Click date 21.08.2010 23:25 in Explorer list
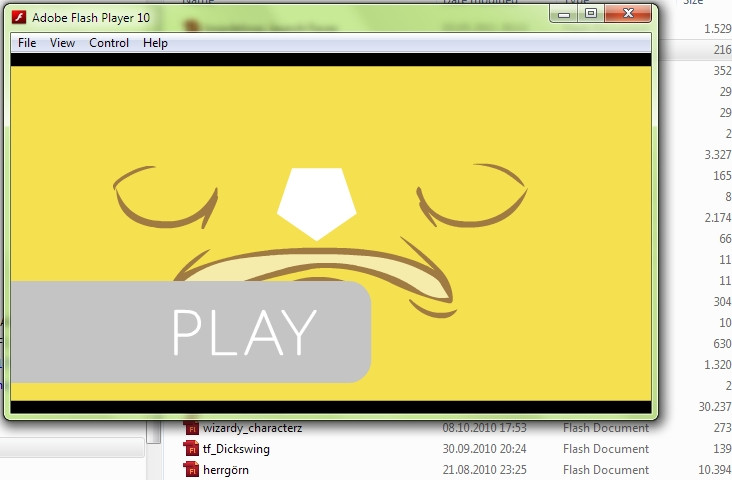Screen dimensions: 732x480 (x=484, y=470)
